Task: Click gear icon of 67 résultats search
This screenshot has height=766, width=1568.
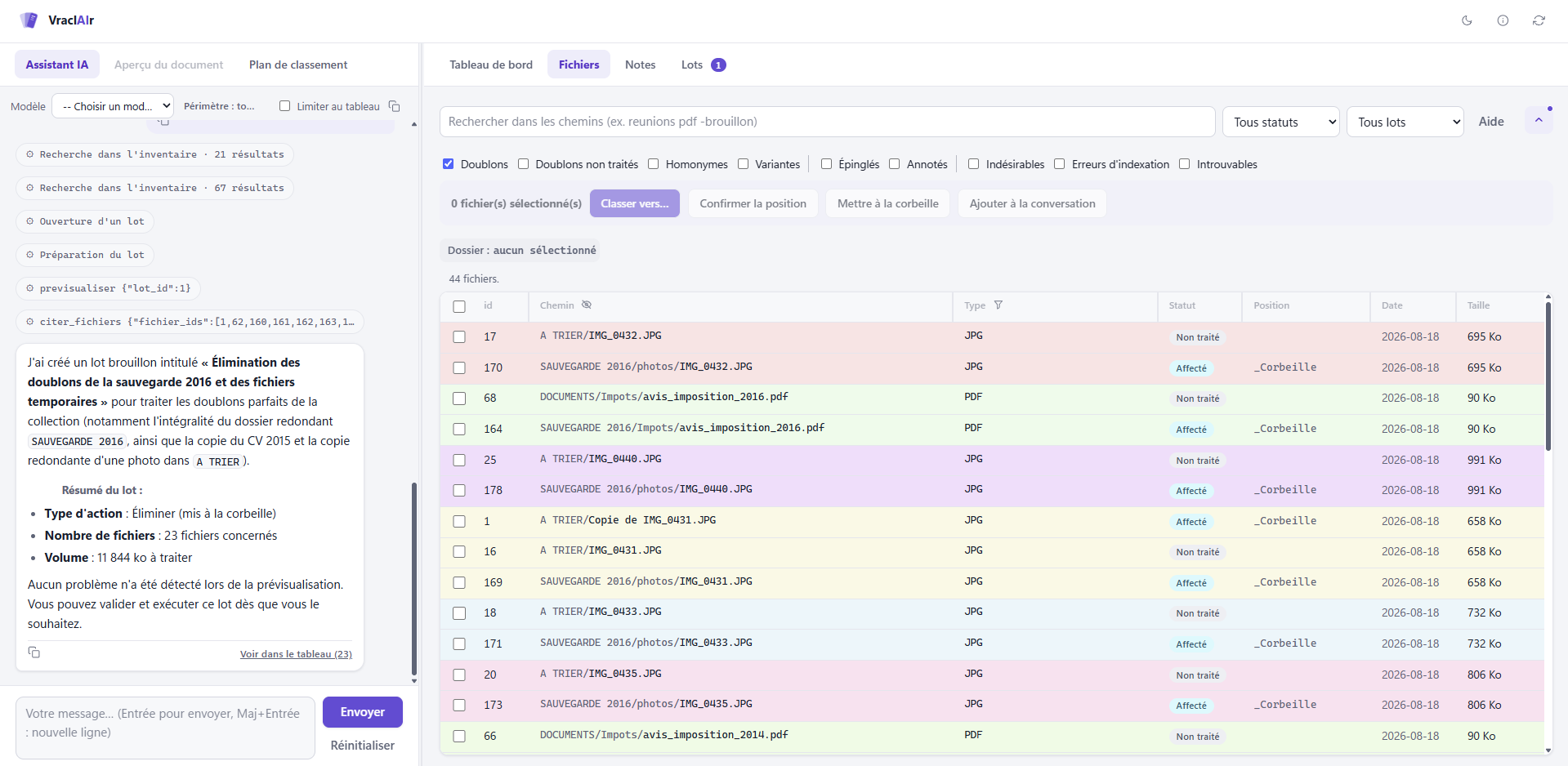Action: coord(30,188)
